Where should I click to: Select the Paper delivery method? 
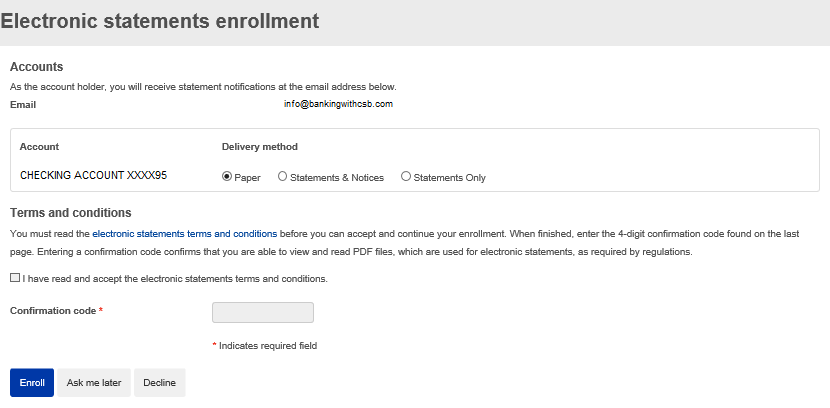[227, 177]
